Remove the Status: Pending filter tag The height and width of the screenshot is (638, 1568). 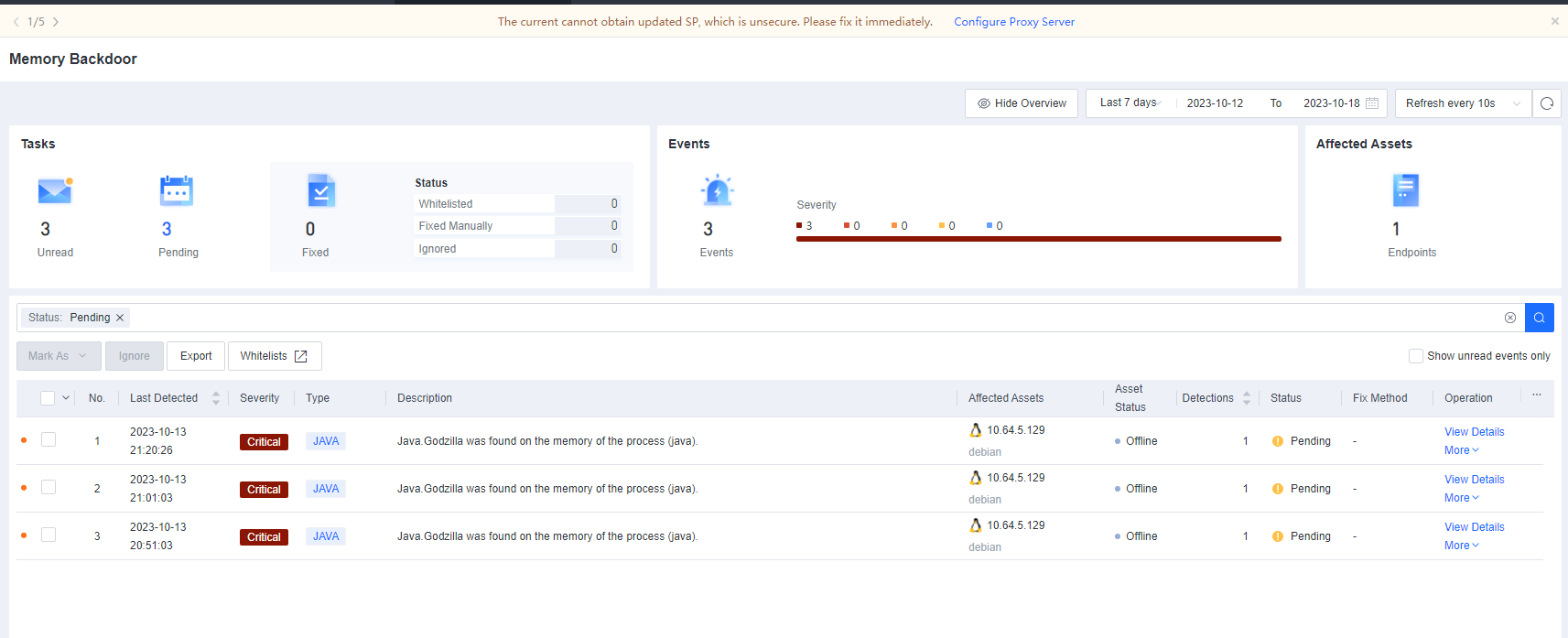[120, 318]
